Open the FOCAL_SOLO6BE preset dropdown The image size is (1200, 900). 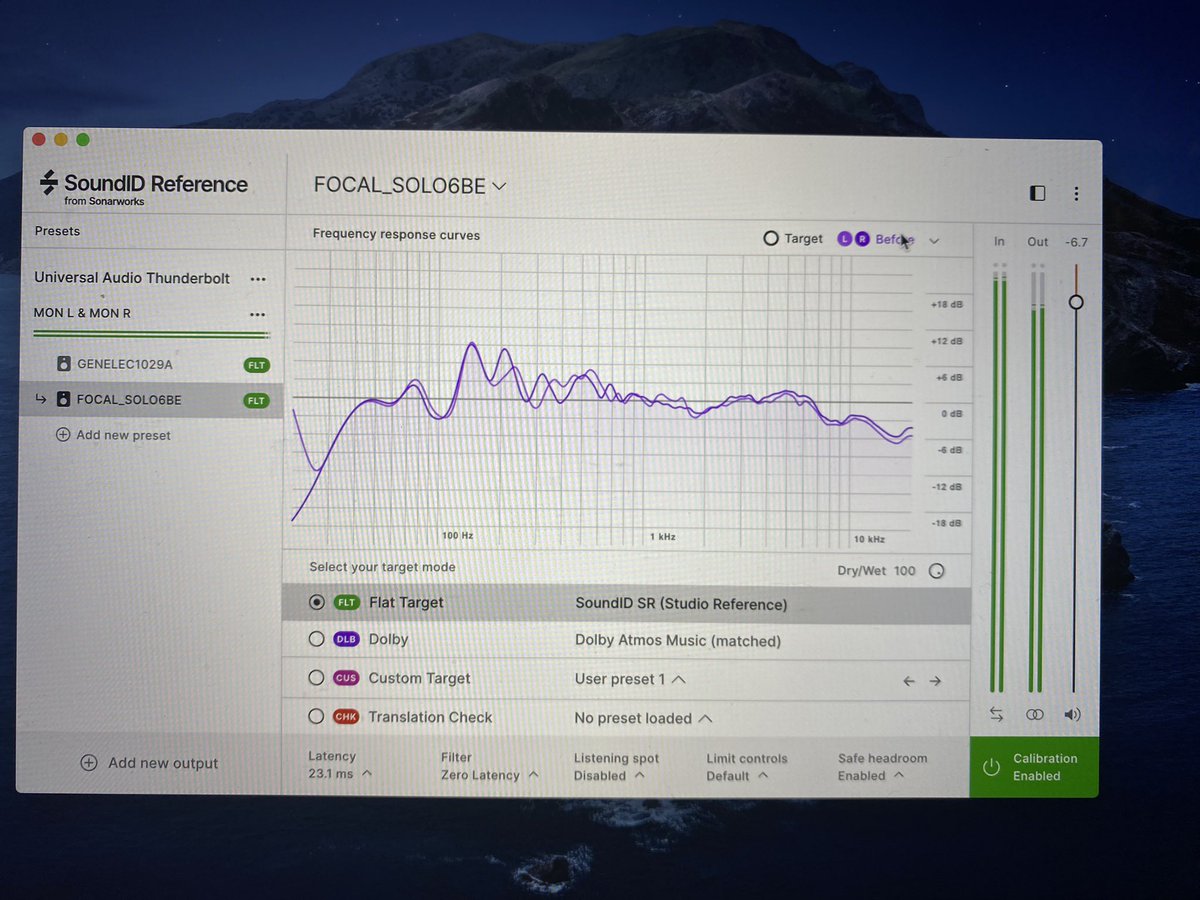pyautogui.click(x=410, y=186)
